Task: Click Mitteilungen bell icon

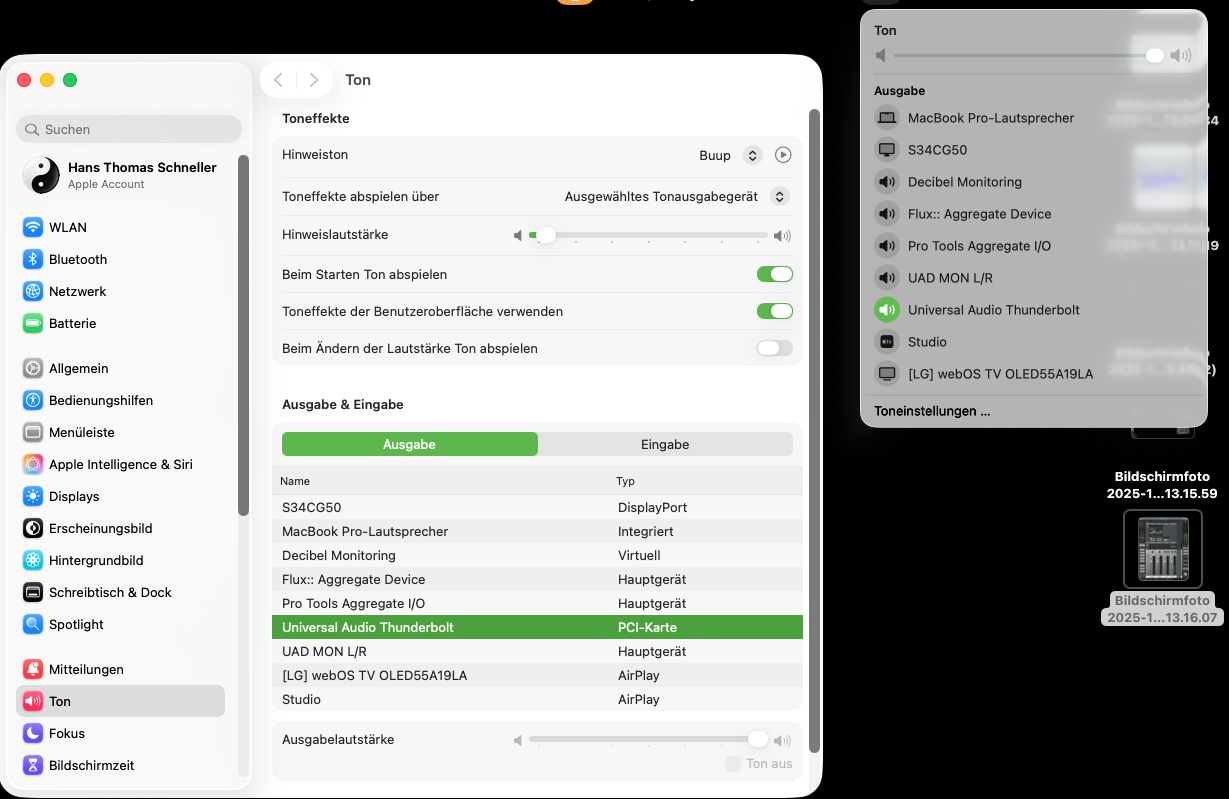Action: click(33, 669)
